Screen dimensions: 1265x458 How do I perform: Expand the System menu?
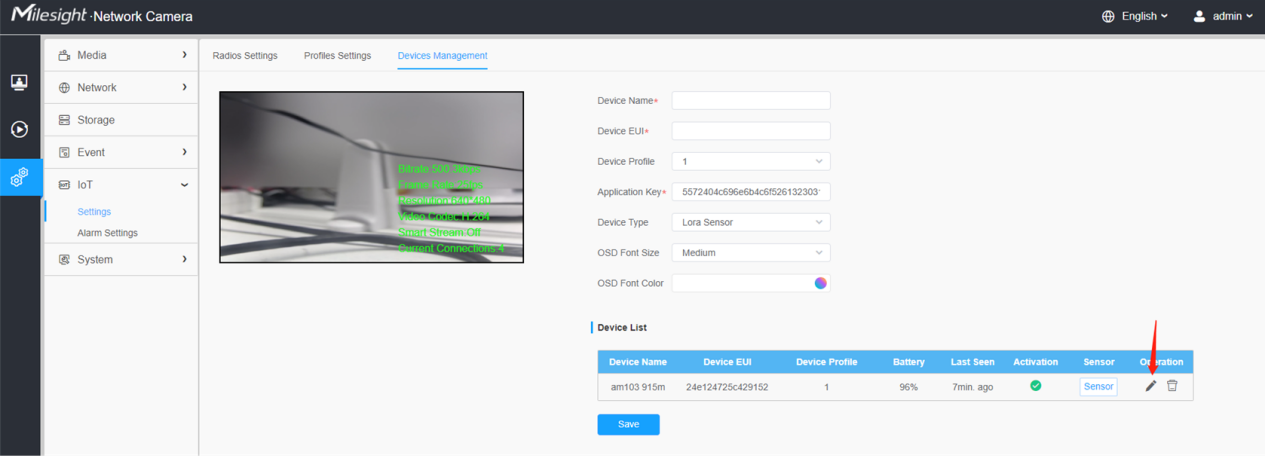pos(121,259)
